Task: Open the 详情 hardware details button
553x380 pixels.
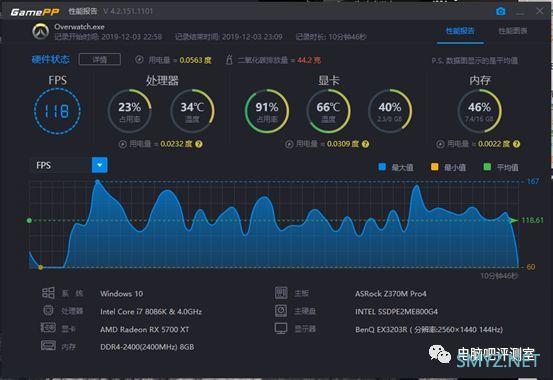Action: (100, 60)
